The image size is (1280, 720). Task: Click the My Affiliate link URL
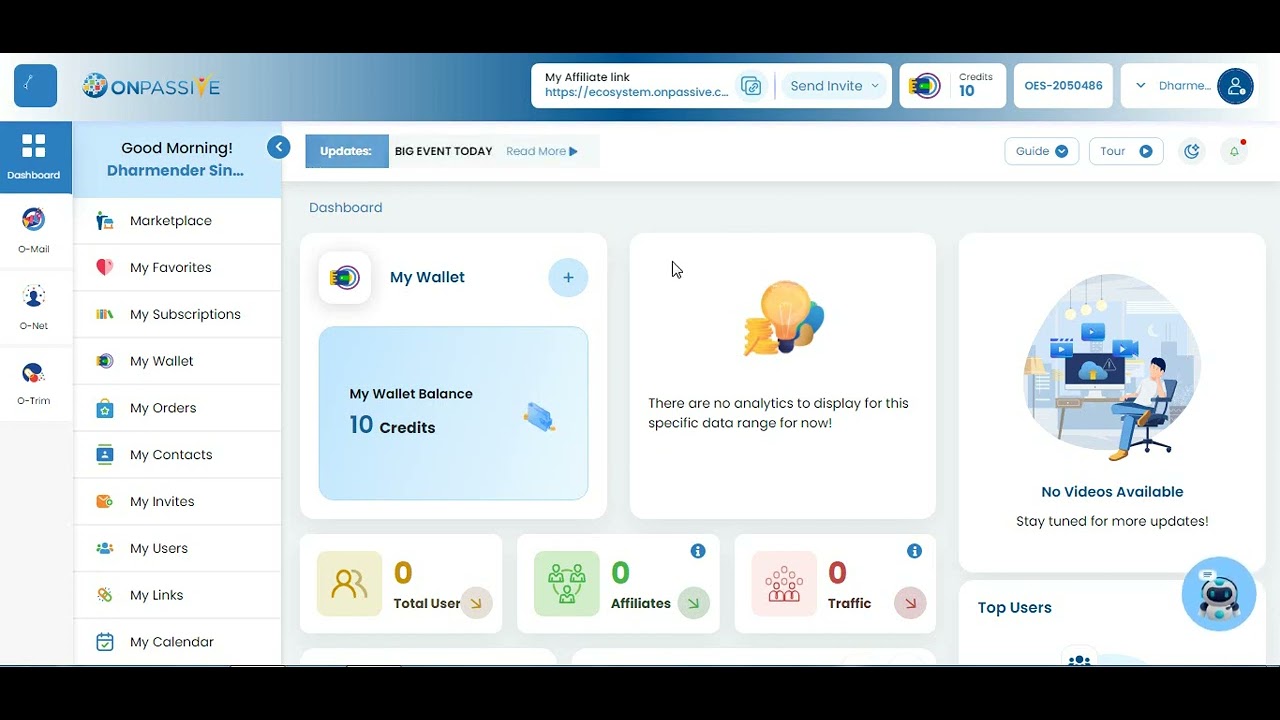tap(637, 93)
